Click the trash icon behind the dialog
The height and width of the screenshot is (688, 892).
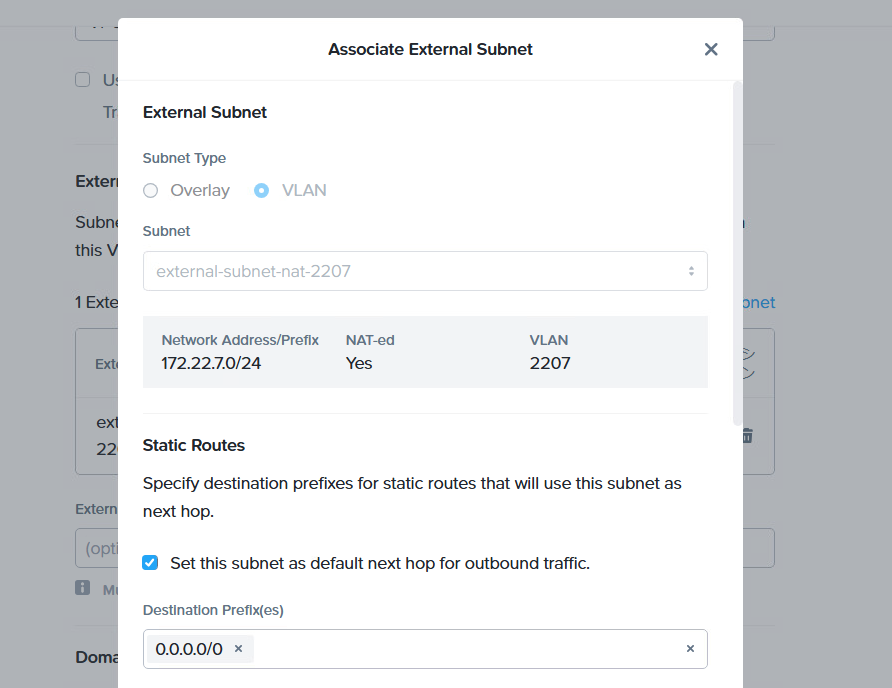747,436
